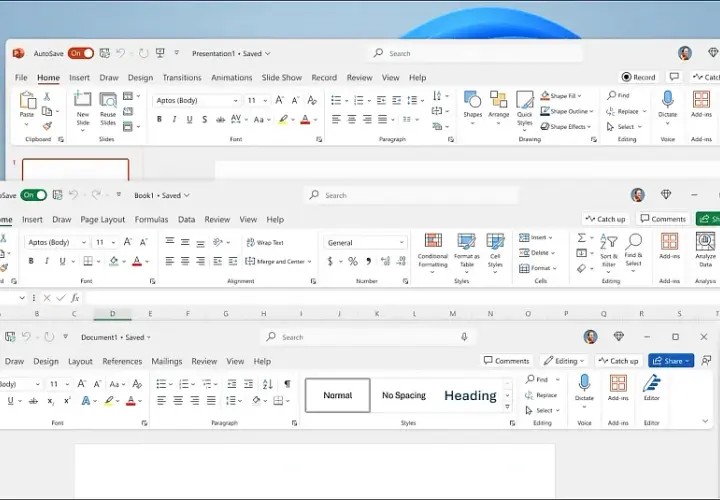This screenshot has height=500, width=720.
Task: Click Format Painter in PowerPoint clipboard
Action: [x=47, y=126]
